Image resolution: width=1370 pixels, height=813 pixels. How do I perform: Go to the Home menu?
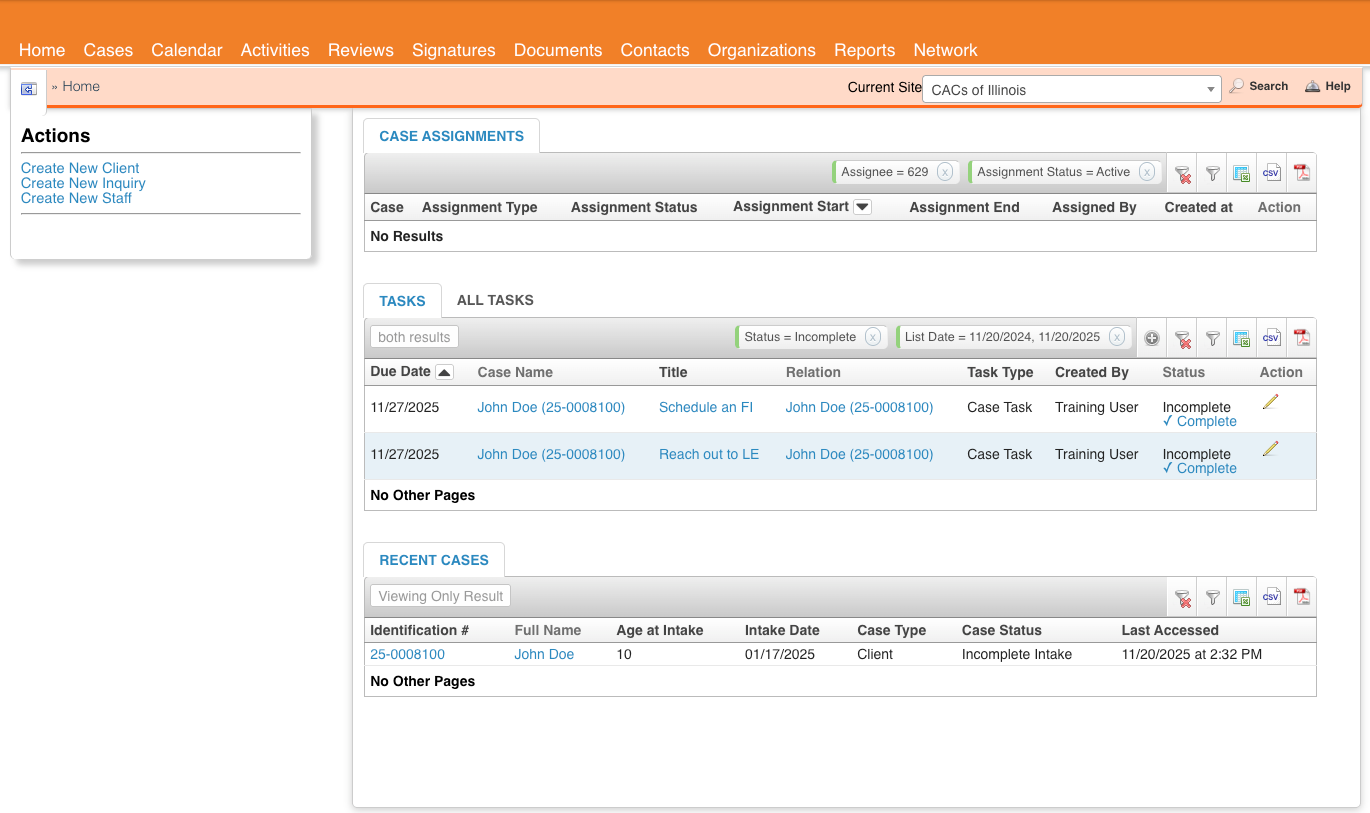[42, 50]
